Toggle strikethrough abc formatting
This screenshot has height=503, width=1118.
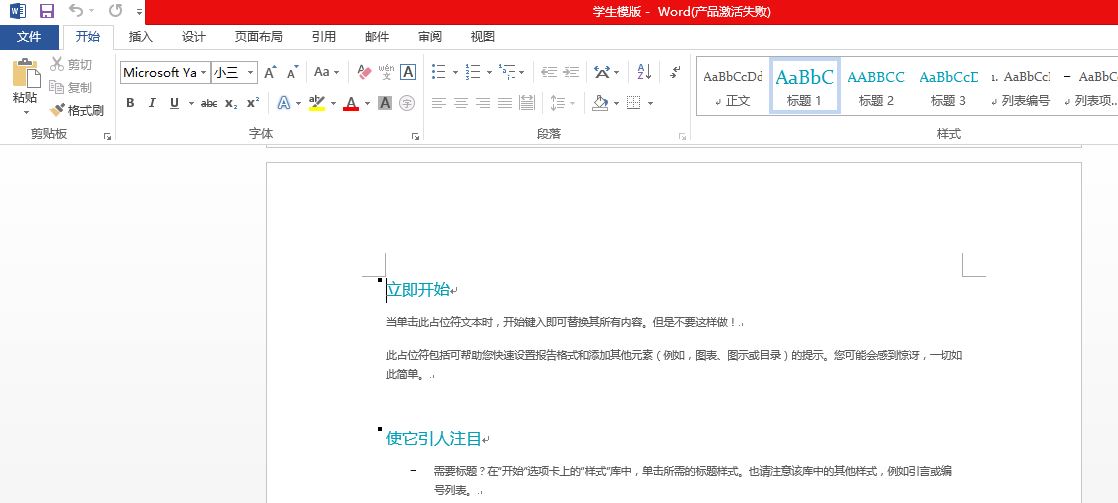click(209, 103)
